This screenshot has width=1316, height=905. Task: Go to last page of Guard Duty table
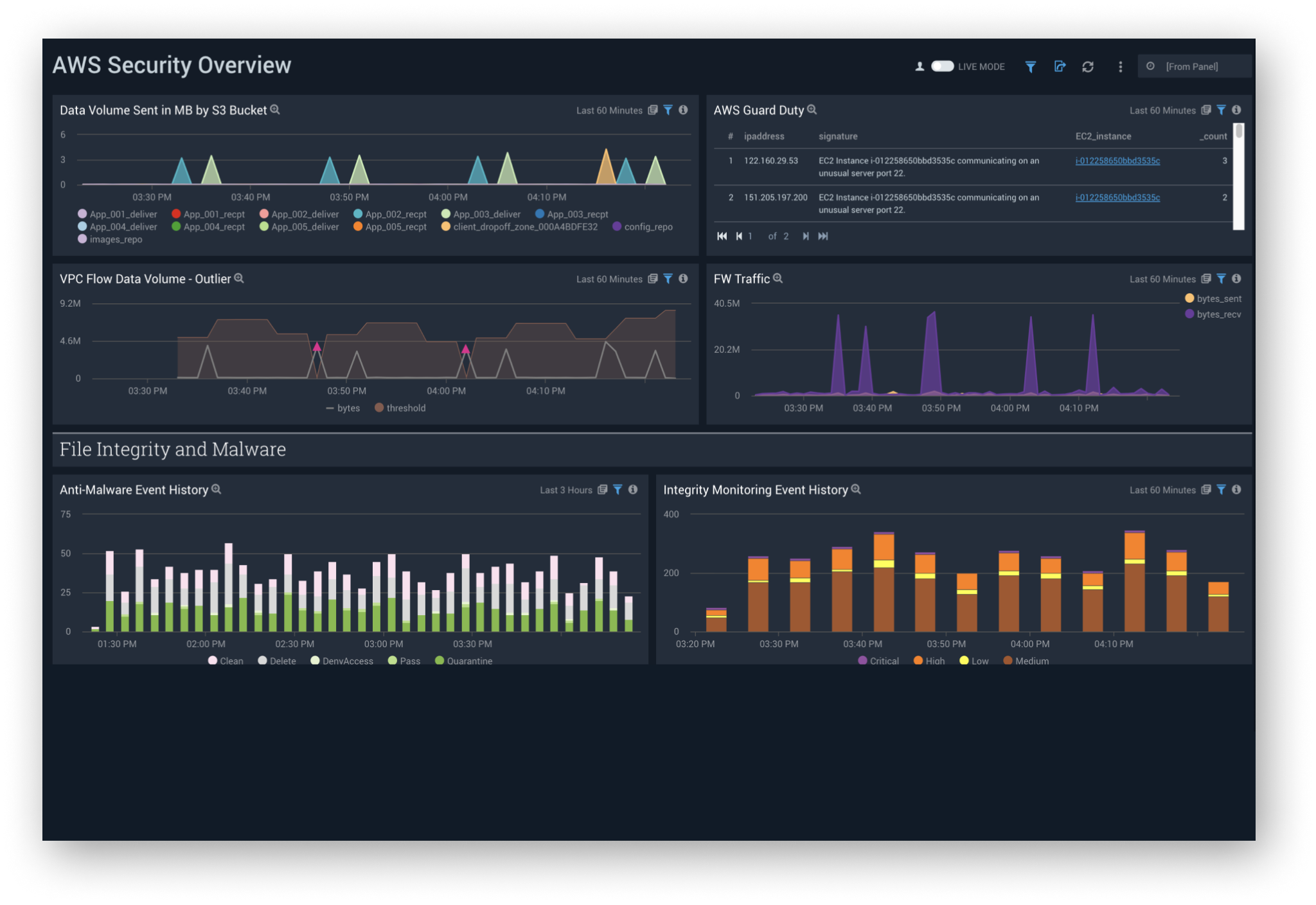823,236
